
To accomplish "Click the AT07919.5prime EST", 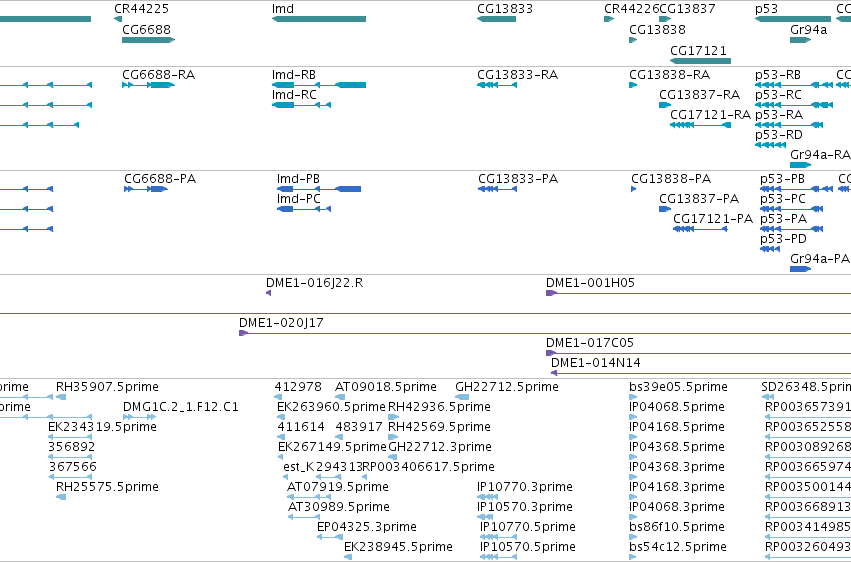I will (x=309, y=497).
